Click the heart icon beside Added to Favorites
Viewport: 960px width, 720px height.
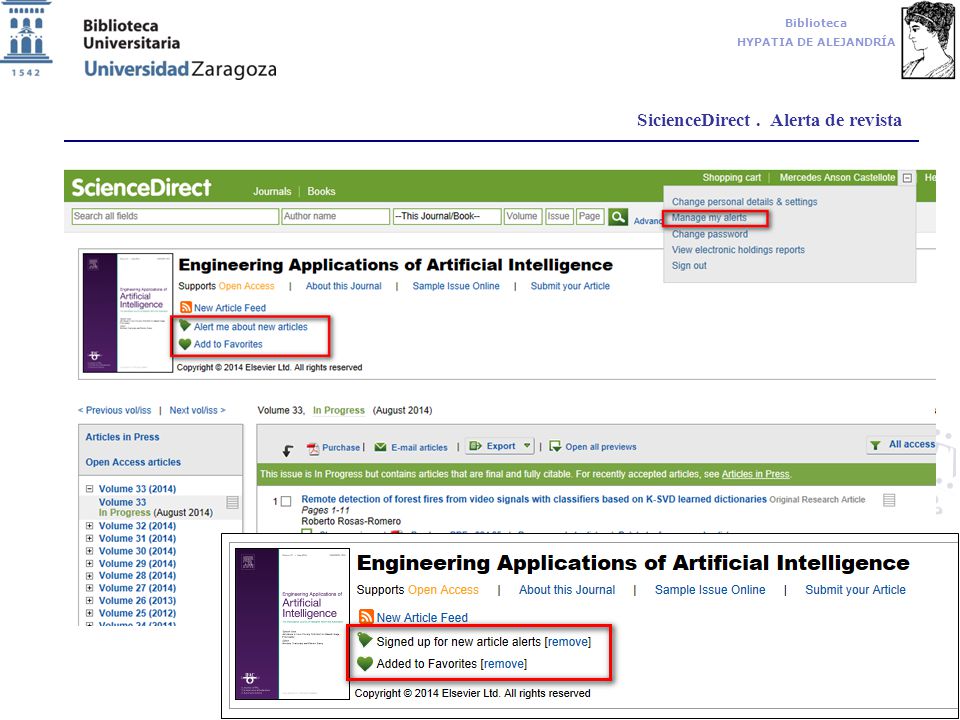[x=365, y=664]
